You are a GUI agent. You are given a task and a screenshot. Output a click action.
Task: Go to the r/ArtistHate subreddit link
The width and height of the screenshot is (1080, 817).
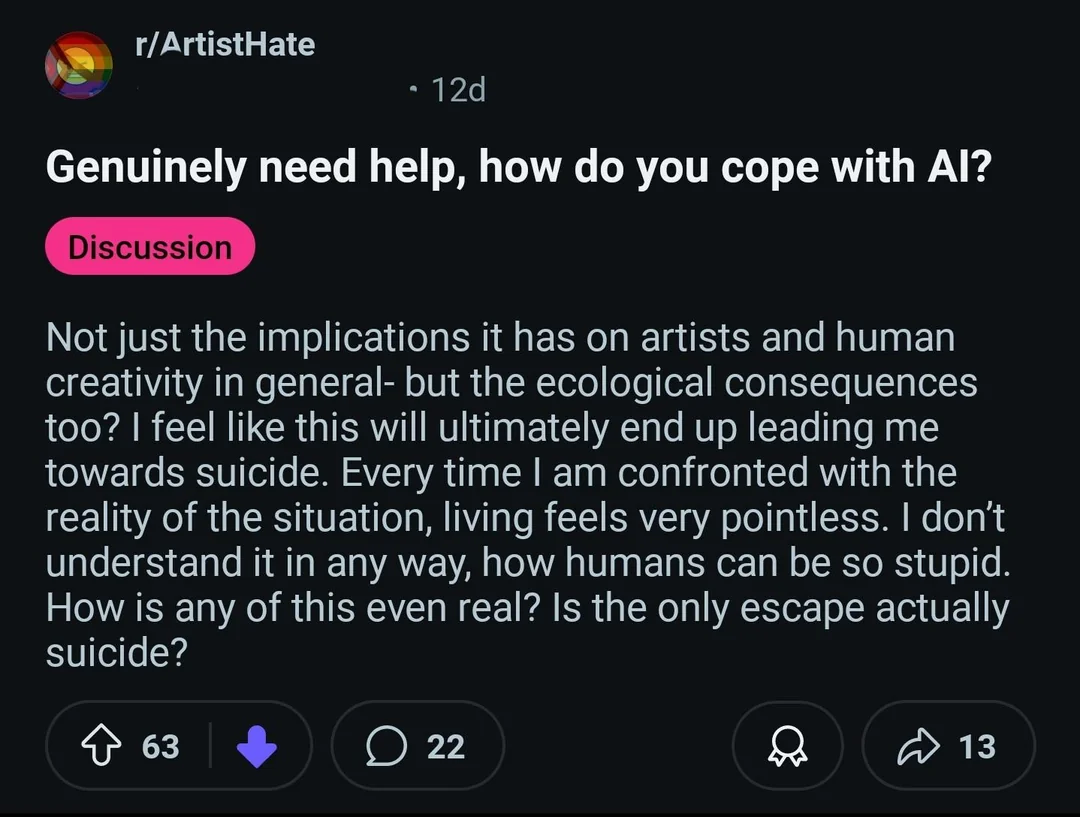tap(225, 44)
